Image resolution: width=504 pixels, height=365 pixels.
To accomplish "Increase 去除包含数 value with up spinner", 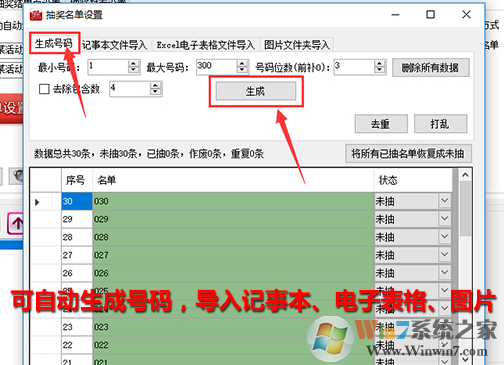I will click(x=155, y=85).
